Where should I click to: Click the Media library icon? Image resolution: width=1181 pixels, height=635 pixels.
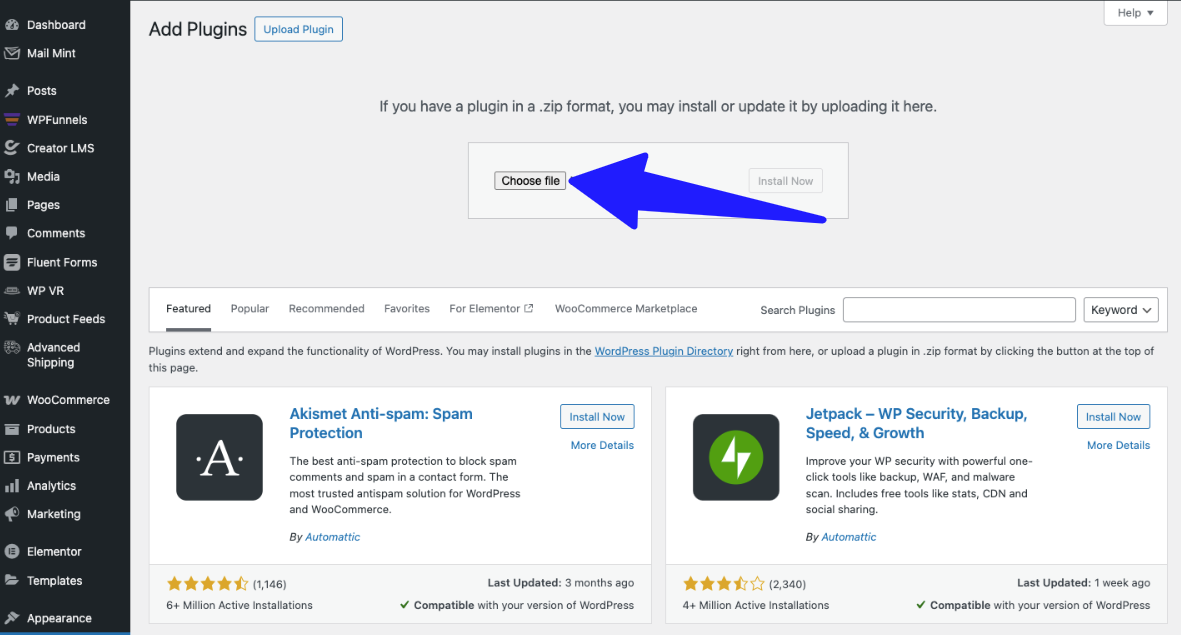coord(11,177)
